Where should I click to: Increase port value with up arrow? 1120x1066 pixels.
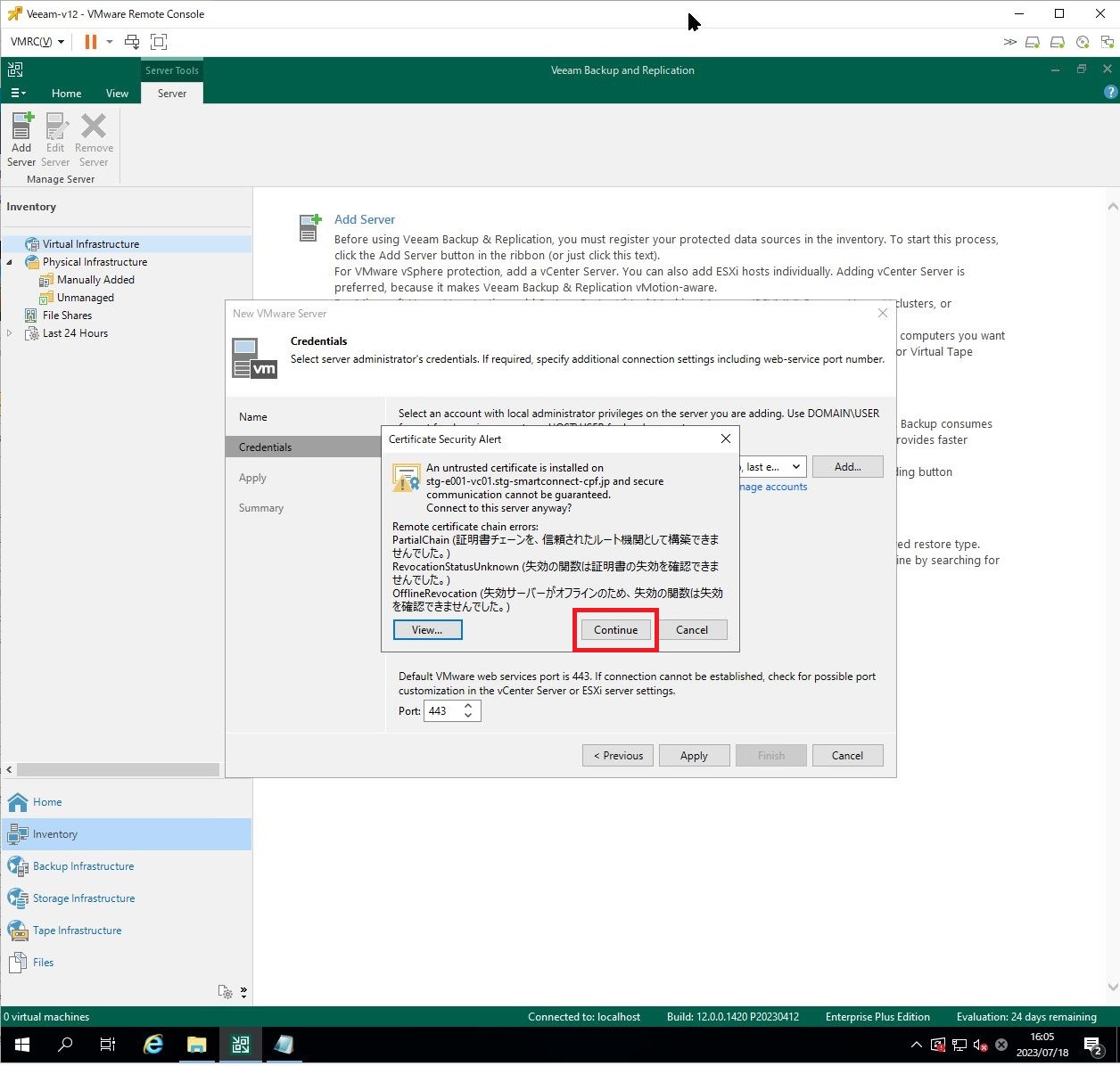click(469, 706)
